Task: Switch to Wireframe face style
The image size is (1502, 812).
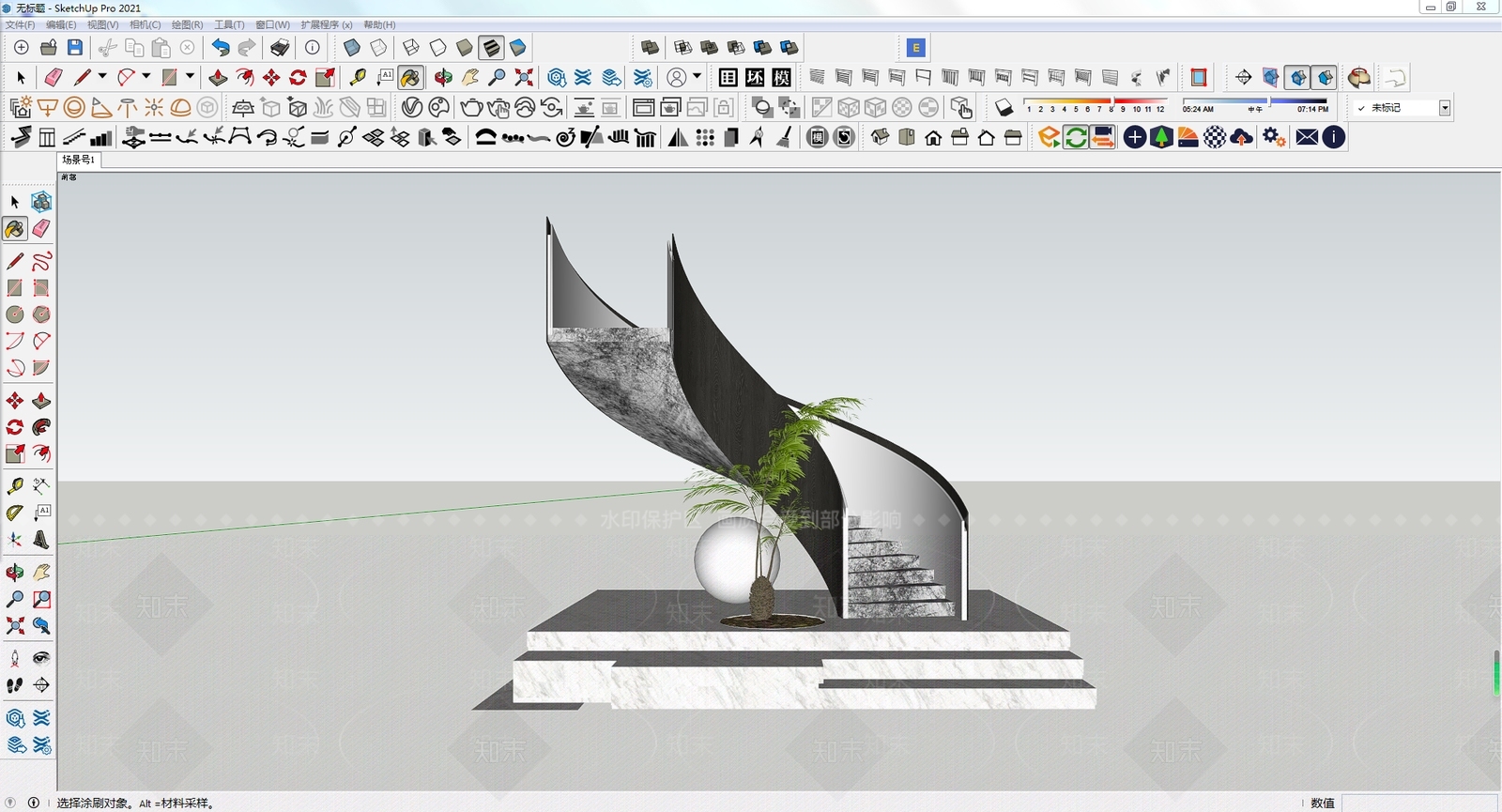Action: click(x=411, y=48)
